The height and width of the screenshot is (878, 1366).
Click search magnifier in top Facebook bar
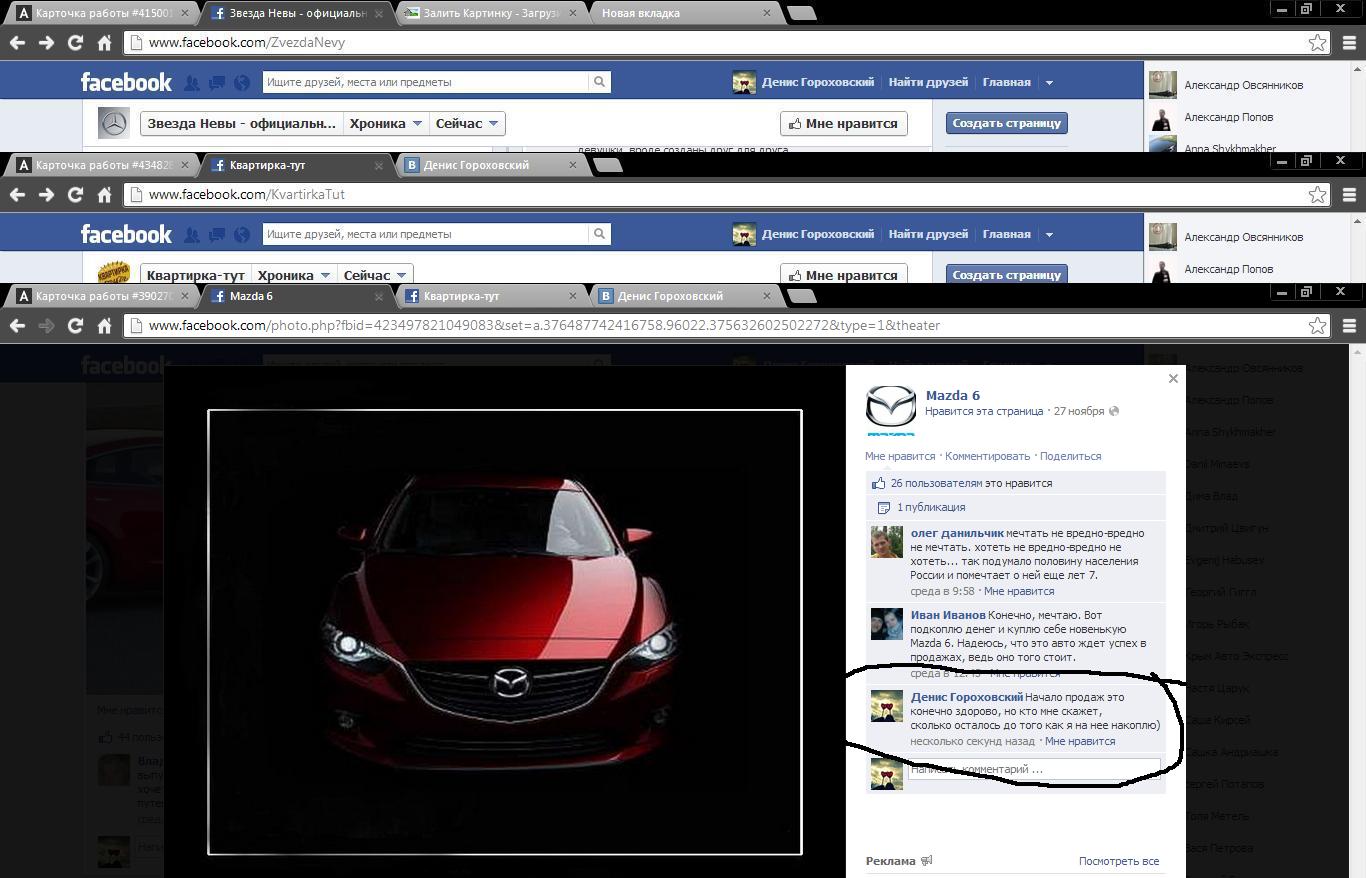tap(599, 82)
